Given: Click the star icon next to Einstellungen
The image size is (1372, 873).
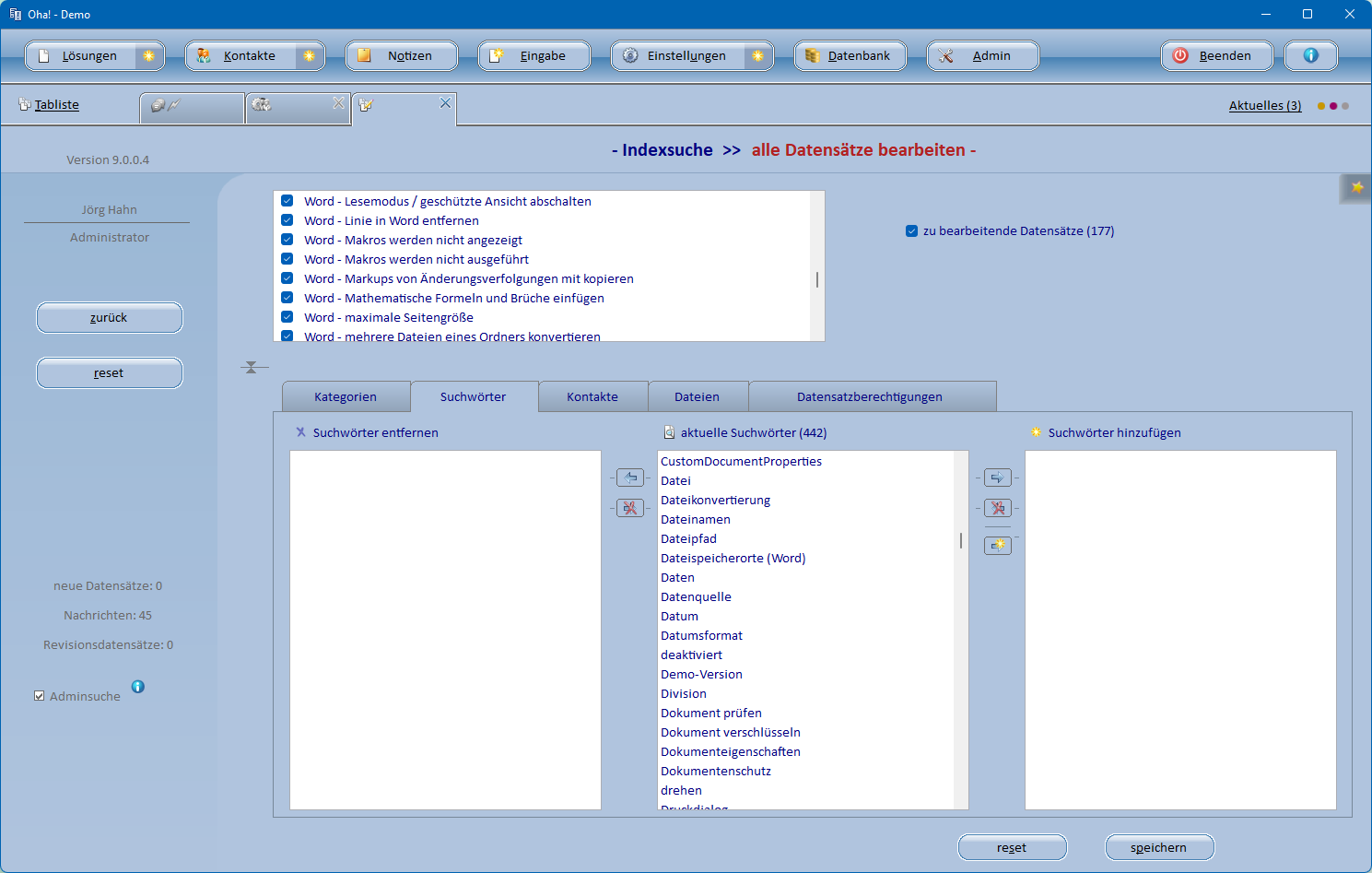Looking at the screenshot, I should coord(757,56).
